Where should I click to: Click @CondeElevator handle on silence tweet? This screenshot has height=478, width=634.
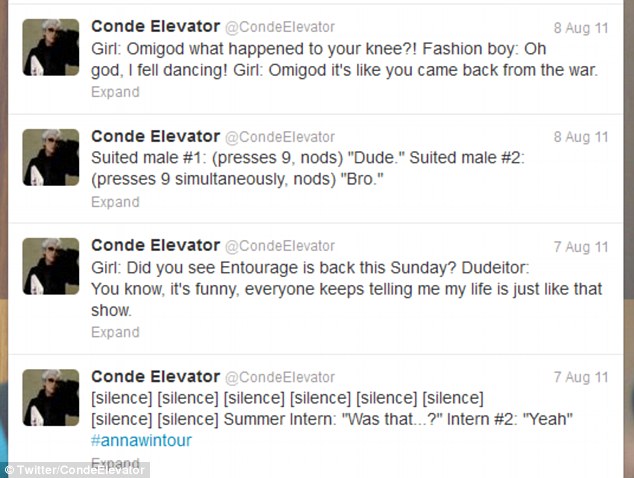[281, 378]
